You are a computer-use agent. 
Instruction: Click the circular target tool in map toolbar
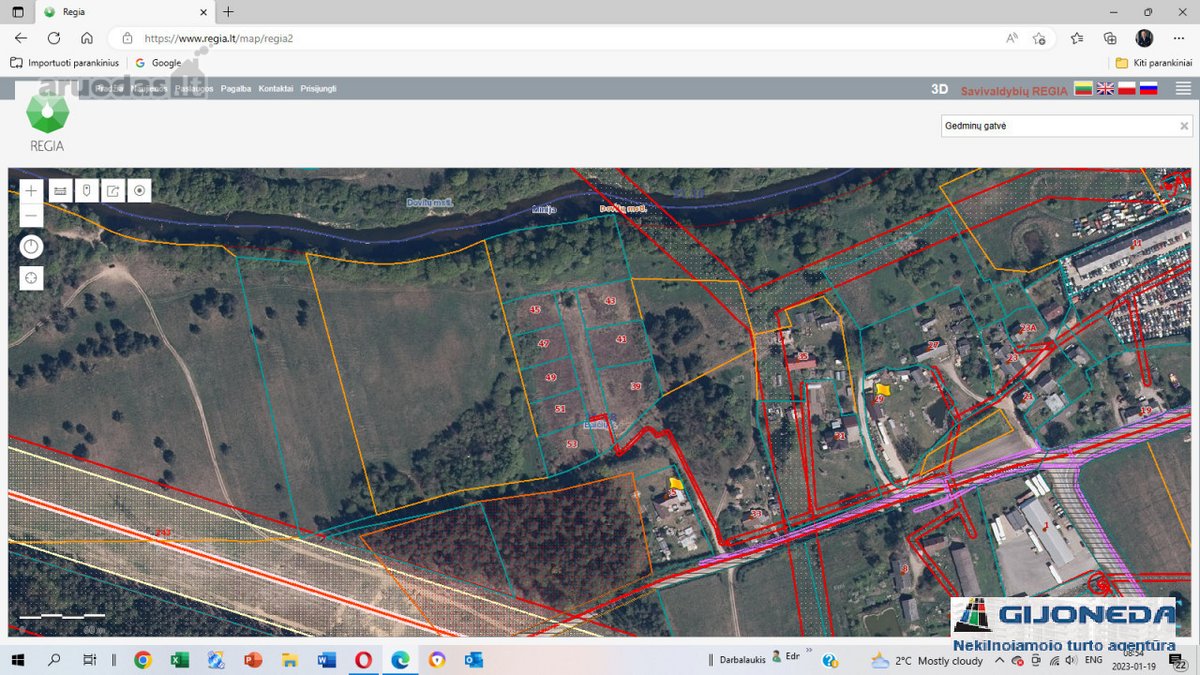point(139,191)
